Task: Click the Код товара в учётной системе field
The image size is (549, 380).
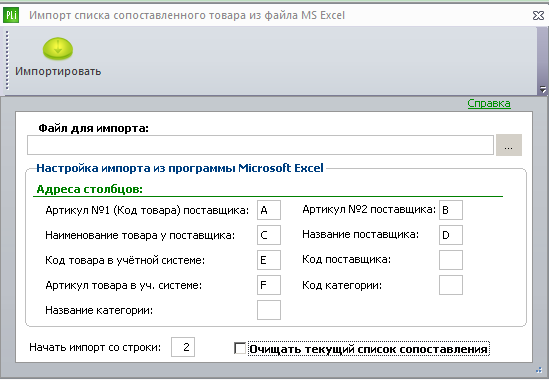Action: (269, 260)
